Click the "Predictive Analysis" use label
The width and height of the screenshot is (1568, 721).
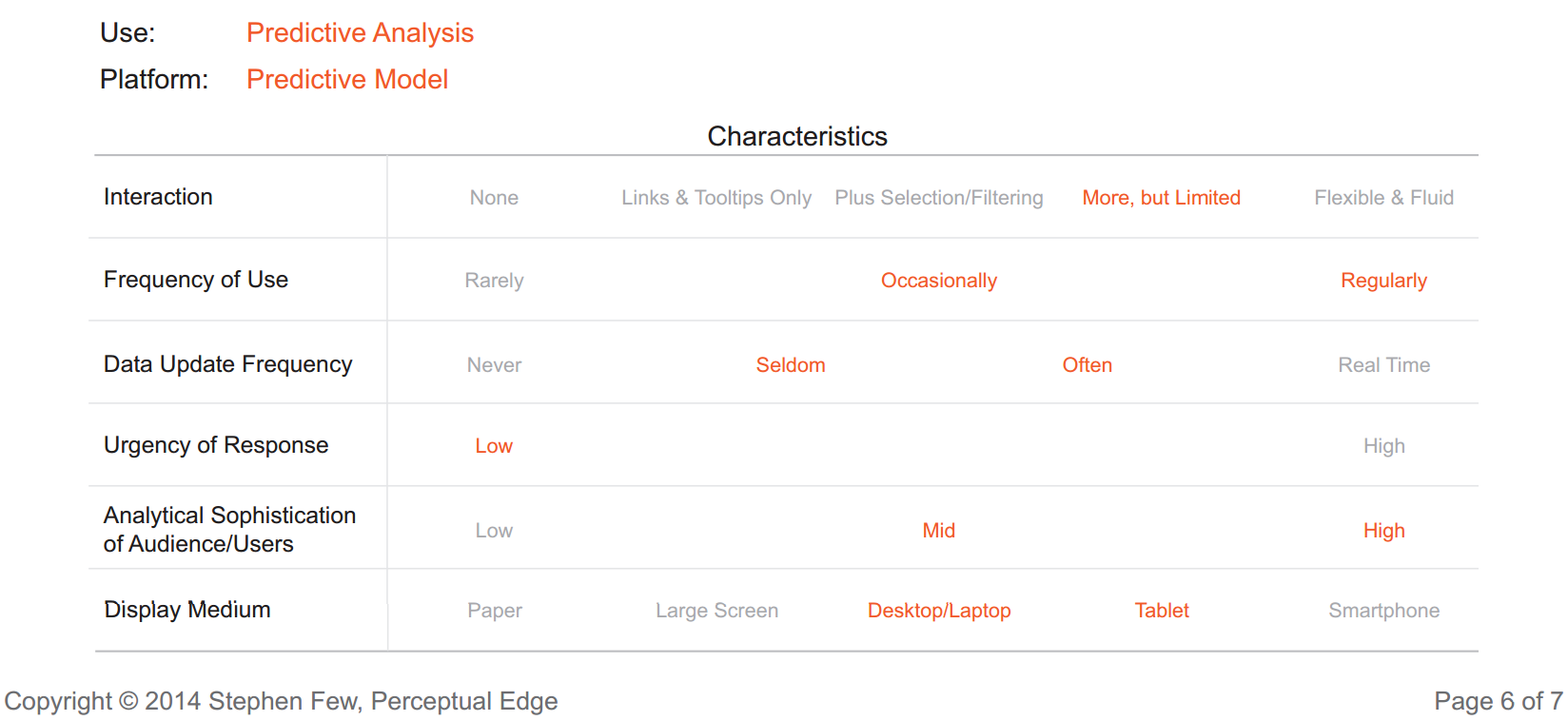pyautogui.click(x=360, y=33)
